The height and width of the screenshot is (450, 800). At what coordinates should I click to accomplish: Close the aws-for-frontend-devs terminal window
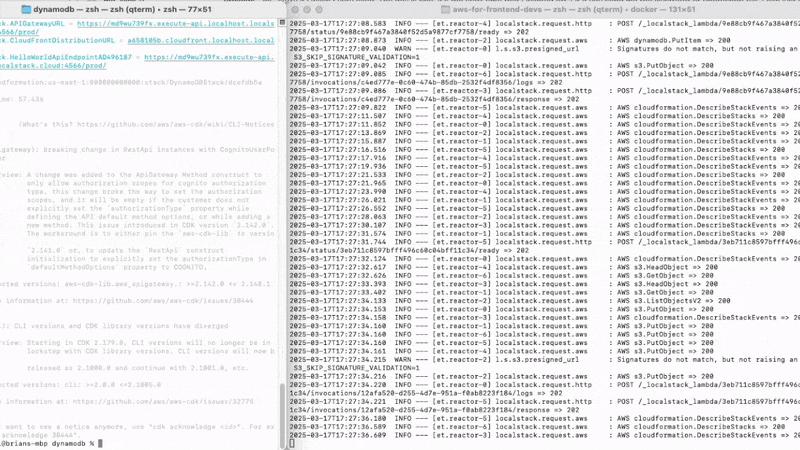tap(295, 10)
